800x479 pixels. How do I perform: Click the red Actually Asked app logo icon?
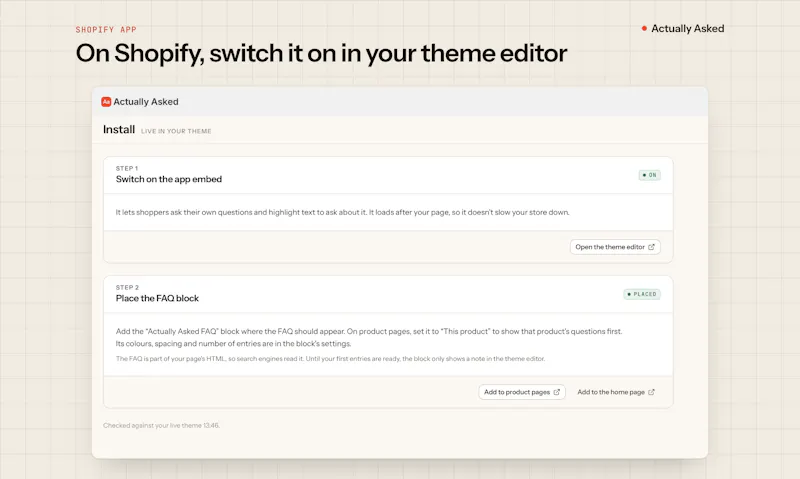(x=106, y=102)
